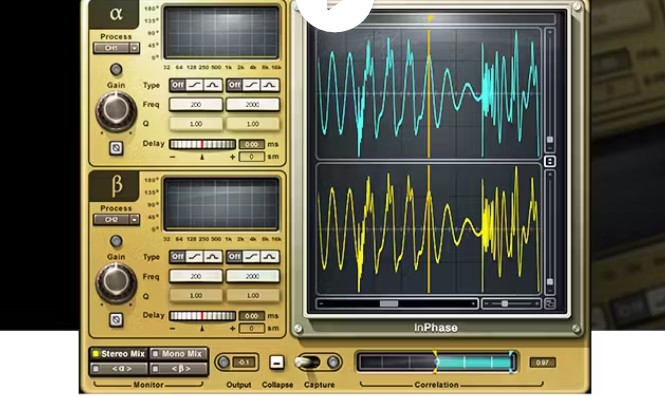
Task: Click the beta second filter Freq field 2000
Action: pyautogui.click(x=252, y=276)
